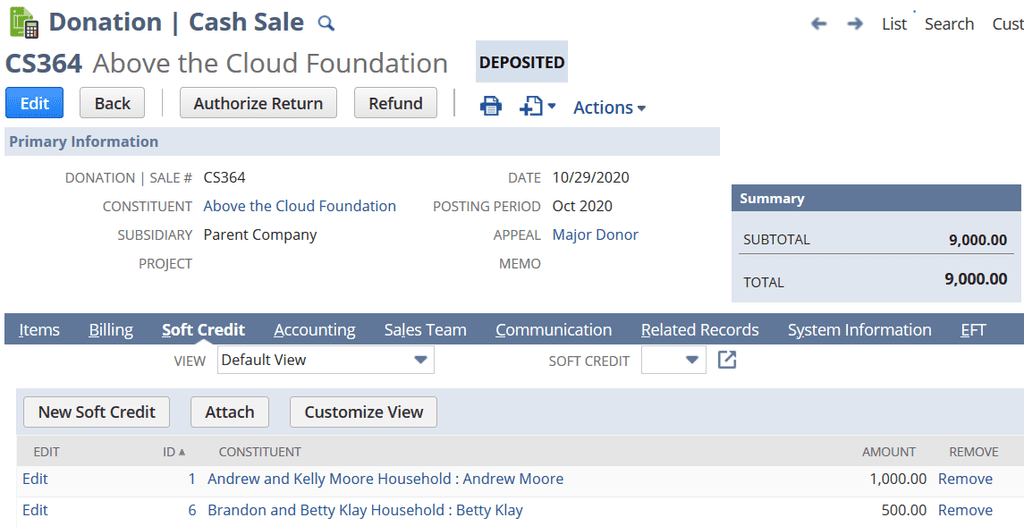Expand the Actions dropdown menu
Image resolution: width=1024 pixels, height=528 pixels.
click(609, 107)
